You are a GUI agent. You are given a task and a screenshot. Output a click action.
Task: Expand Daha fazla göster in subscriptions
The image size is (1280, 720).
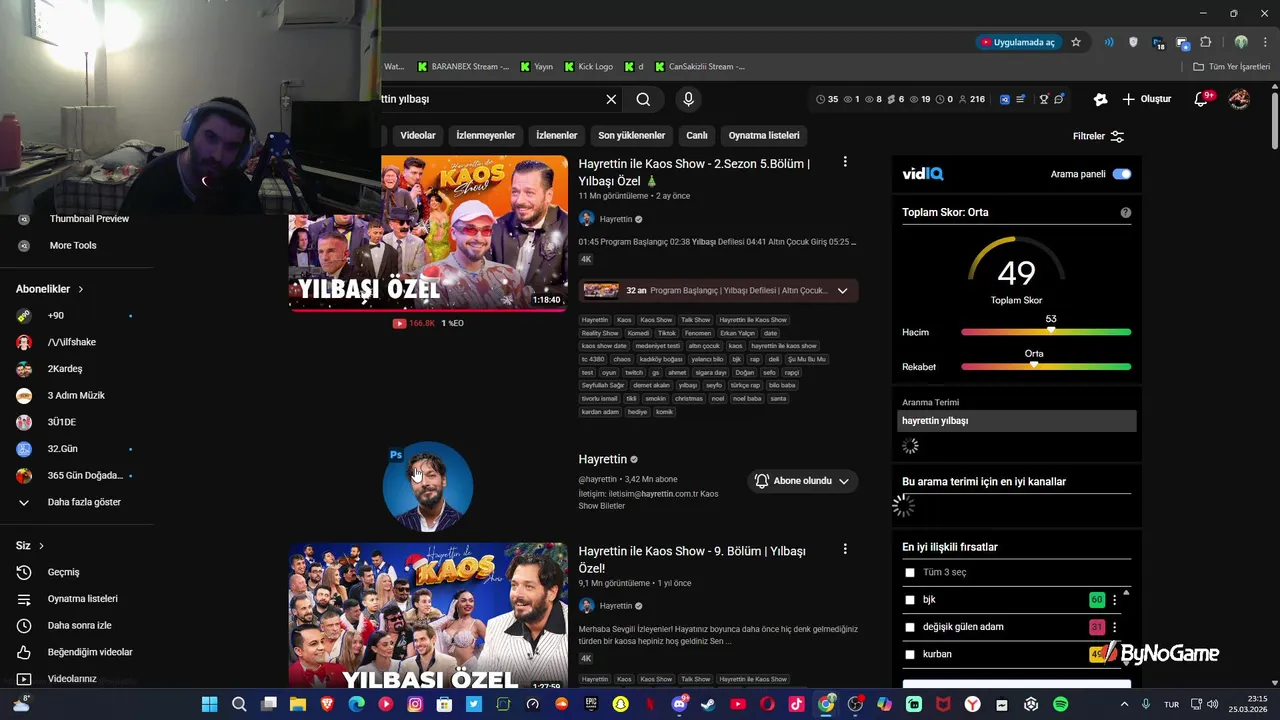tap(84, 502)
